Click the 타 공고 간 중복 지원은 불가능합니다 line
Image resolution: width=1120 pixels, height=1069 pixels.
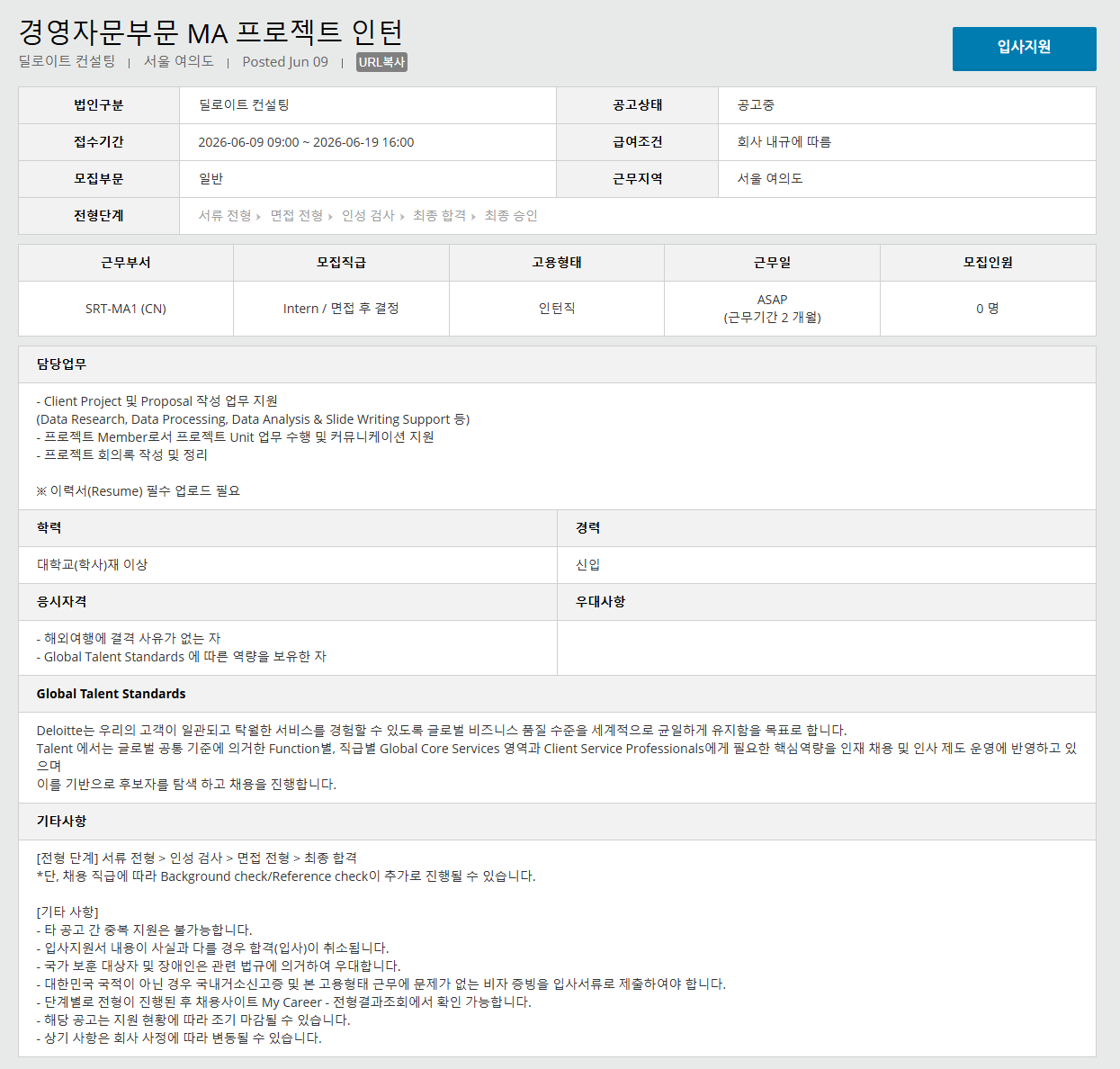[x=145, y=930]
